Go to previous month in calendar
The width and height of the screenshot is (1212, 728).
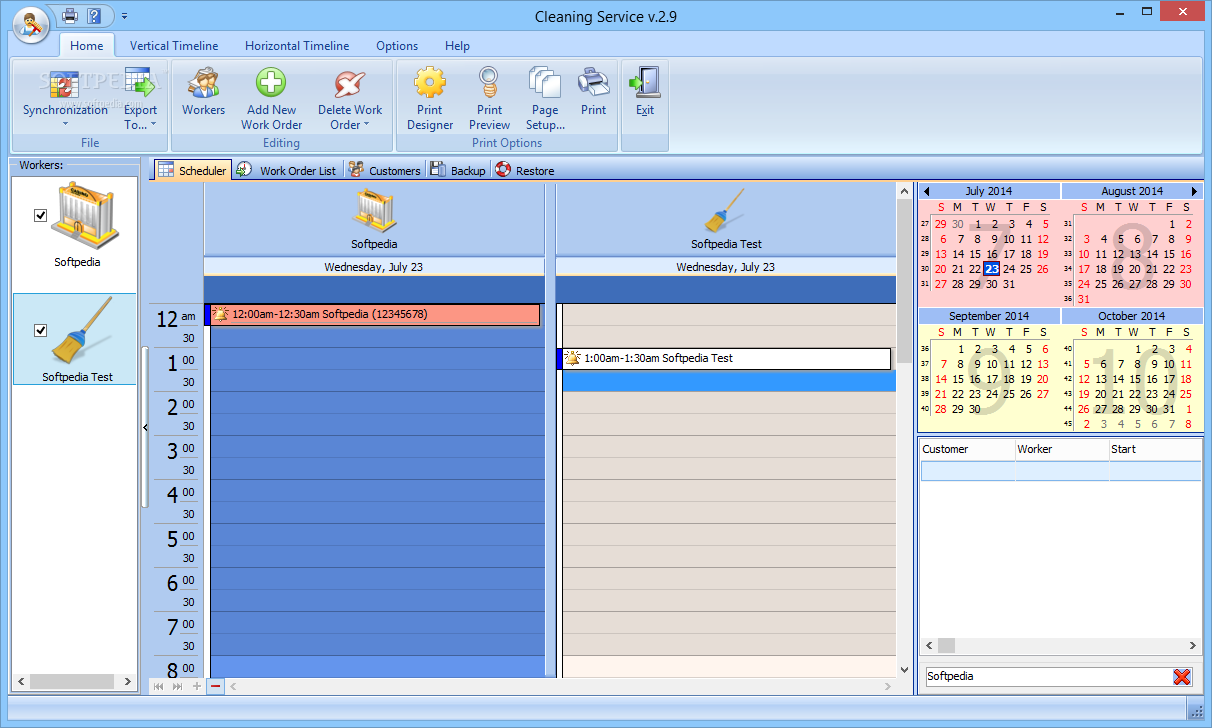927,191
